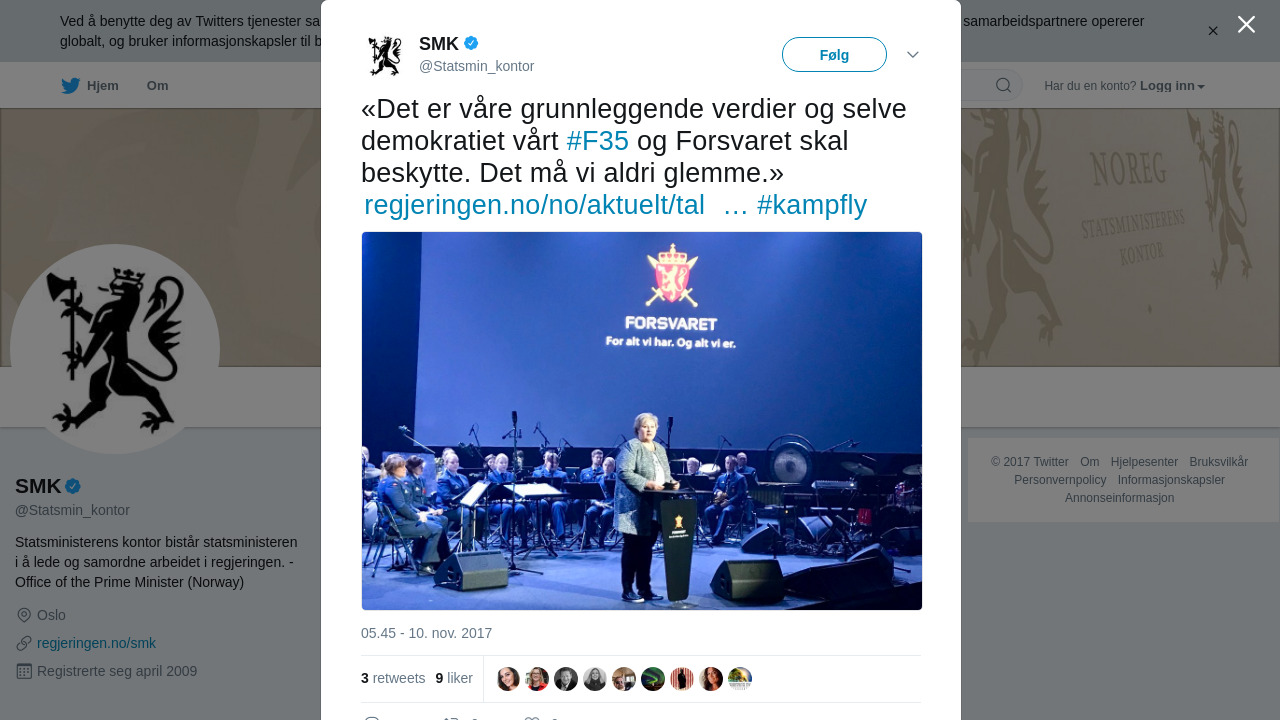Open SMK avatar in tweet header

(x=385, y=55)
